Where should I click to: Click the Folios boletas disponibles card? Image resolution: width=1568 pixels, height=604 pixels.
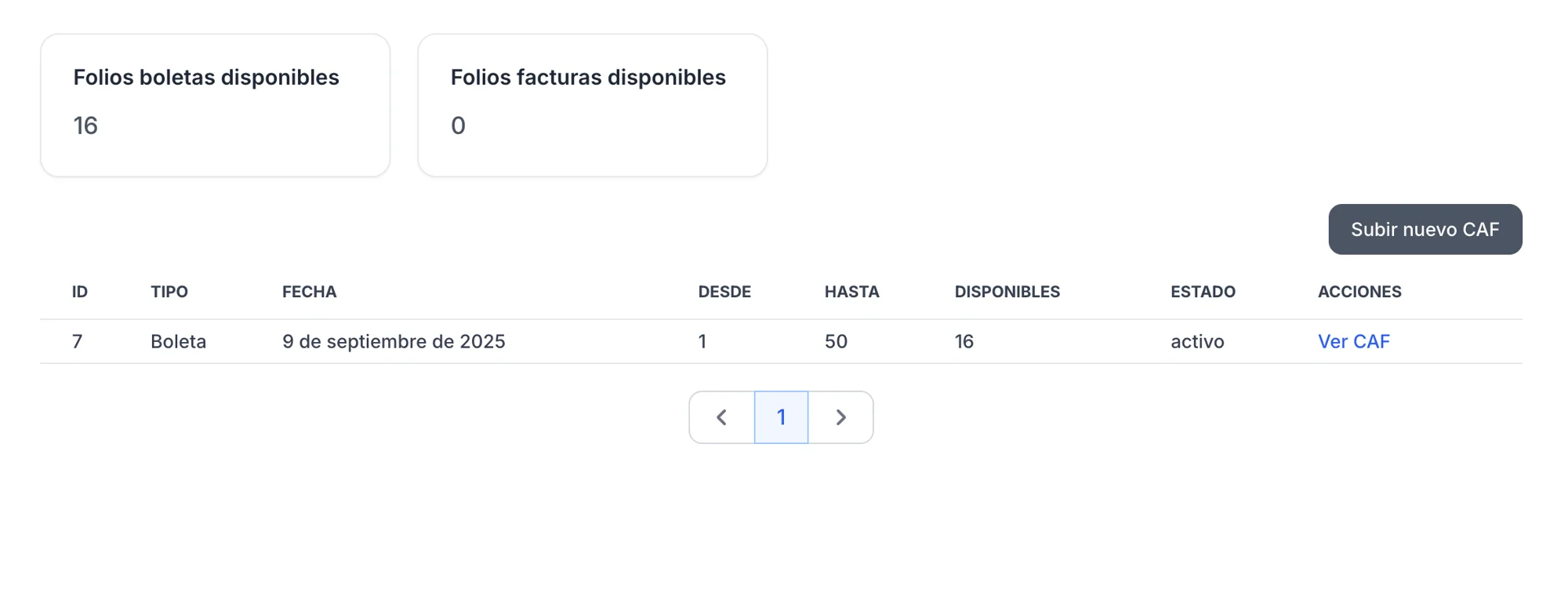click(215, 105)
